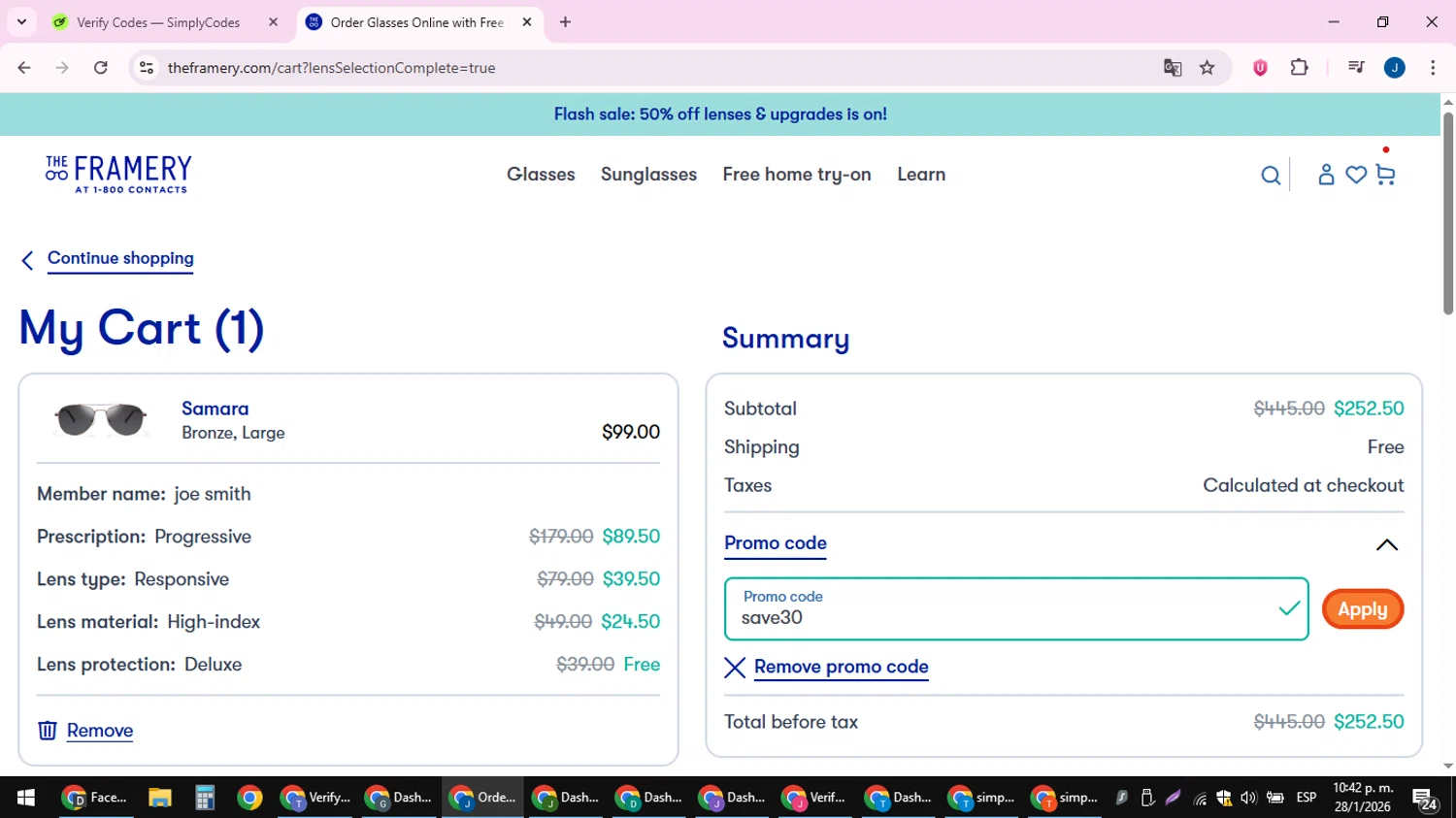Click Remove promo code link
Screen dimensions: 1456x818
[x=841, y=667]
